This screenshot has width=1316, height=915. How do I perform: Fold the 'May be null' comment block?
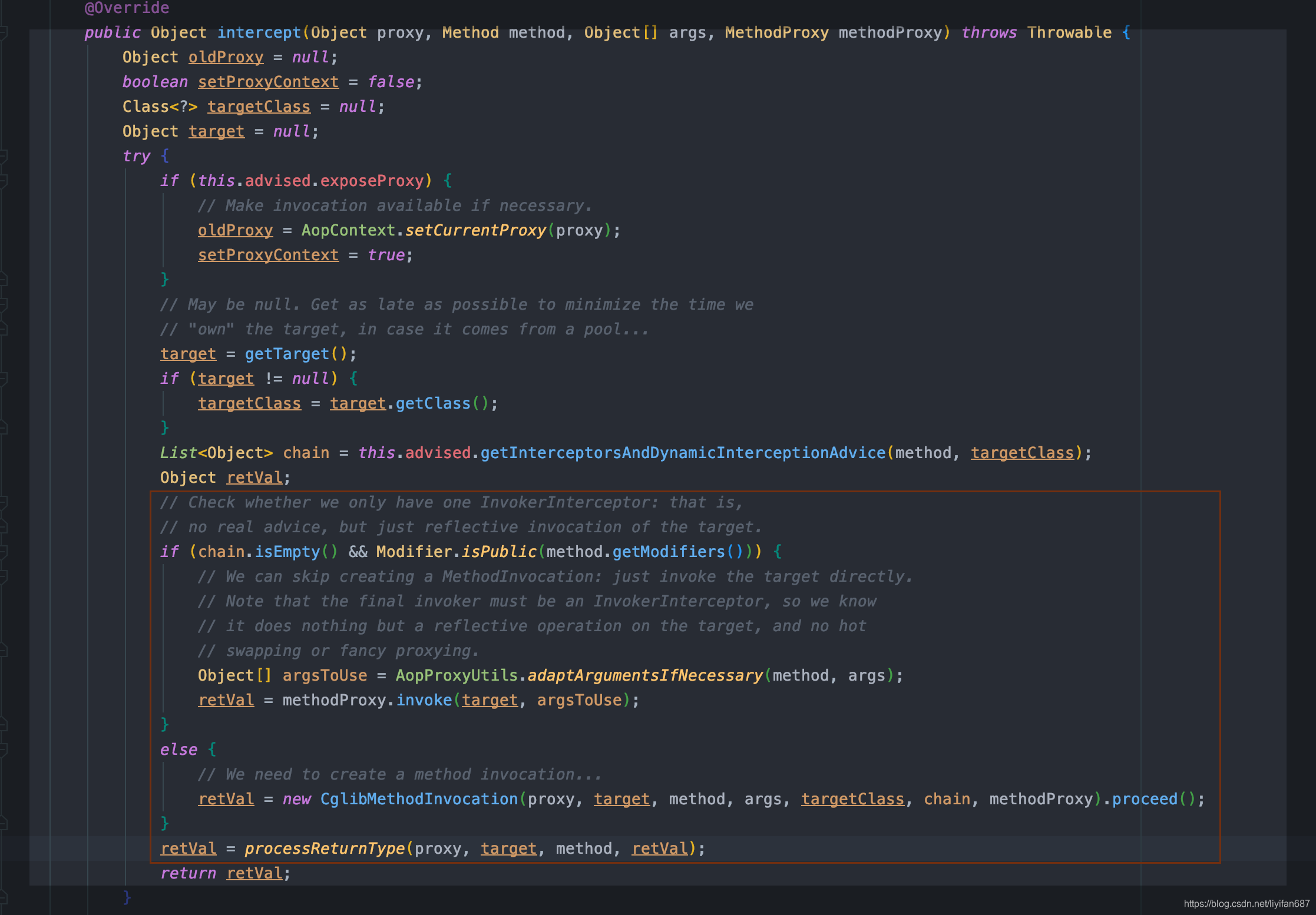click(3, 304)
